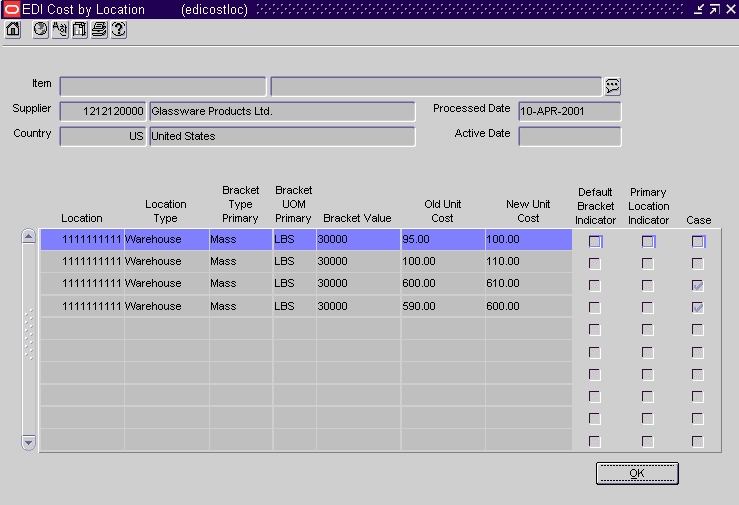
Task: Select New Unit Cost 110.00 cell
Action: click(x=528, y=261)
